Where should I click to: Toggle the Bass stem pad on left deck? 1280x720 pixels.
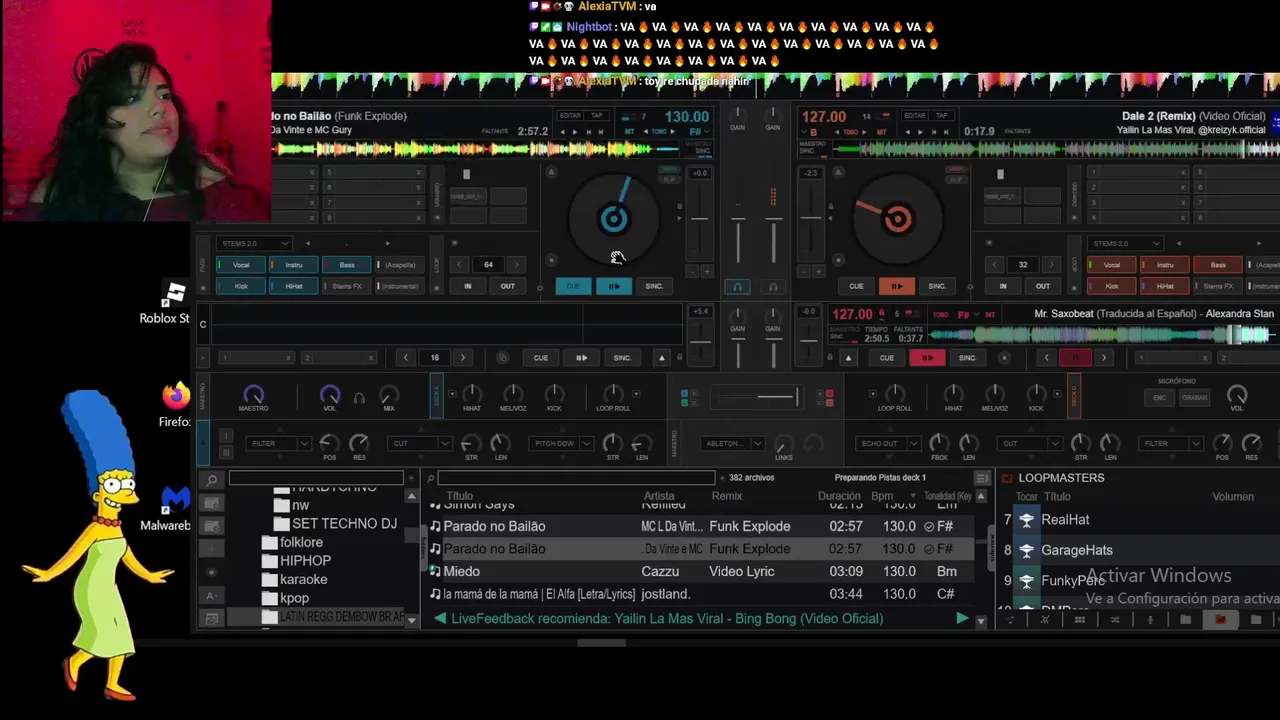(x=346, y=265)
